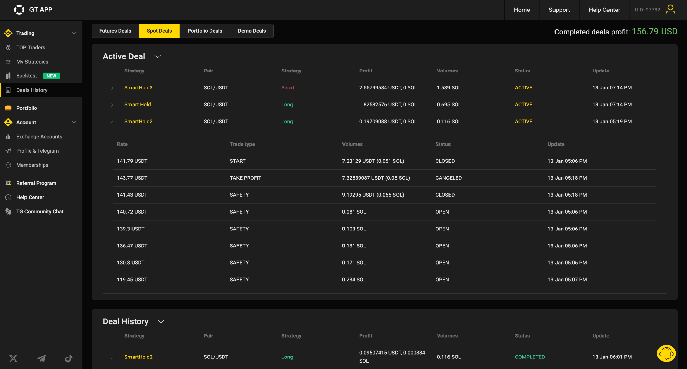Click the Short strategy label in first deal
This screenshot has height=369, width=687.
(288, 88)
